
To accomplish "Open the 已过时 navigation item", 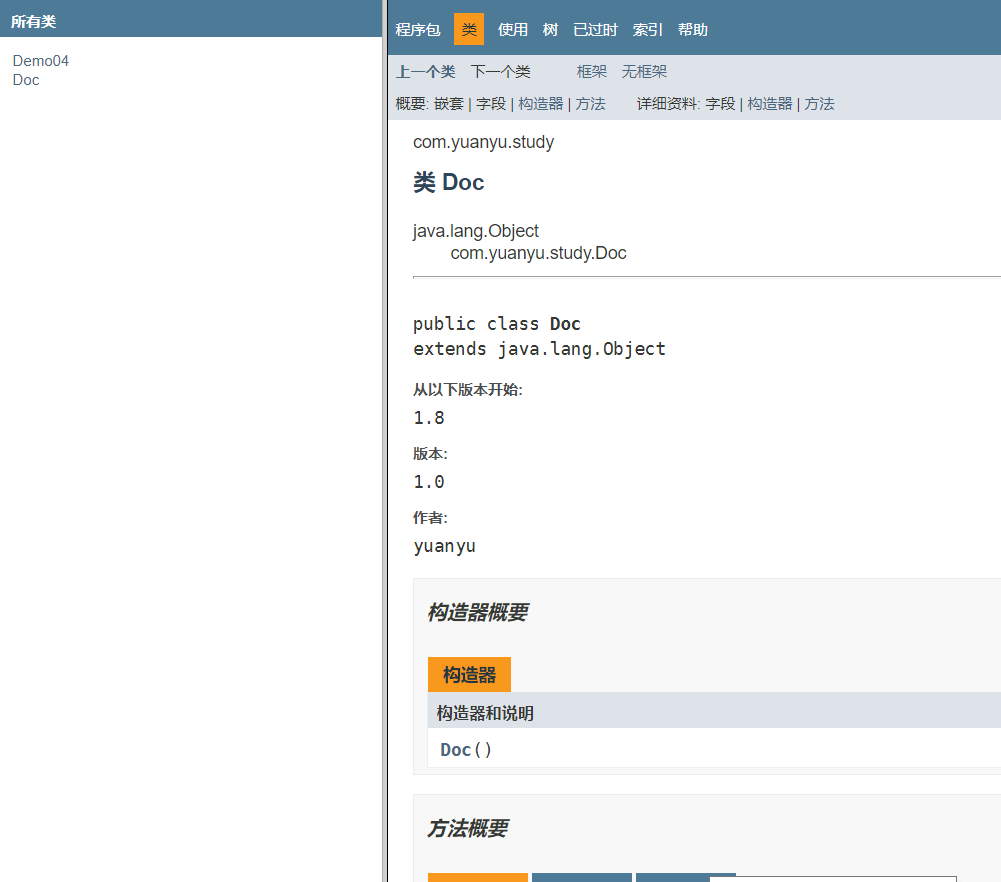I will click(x=595, y=29).
